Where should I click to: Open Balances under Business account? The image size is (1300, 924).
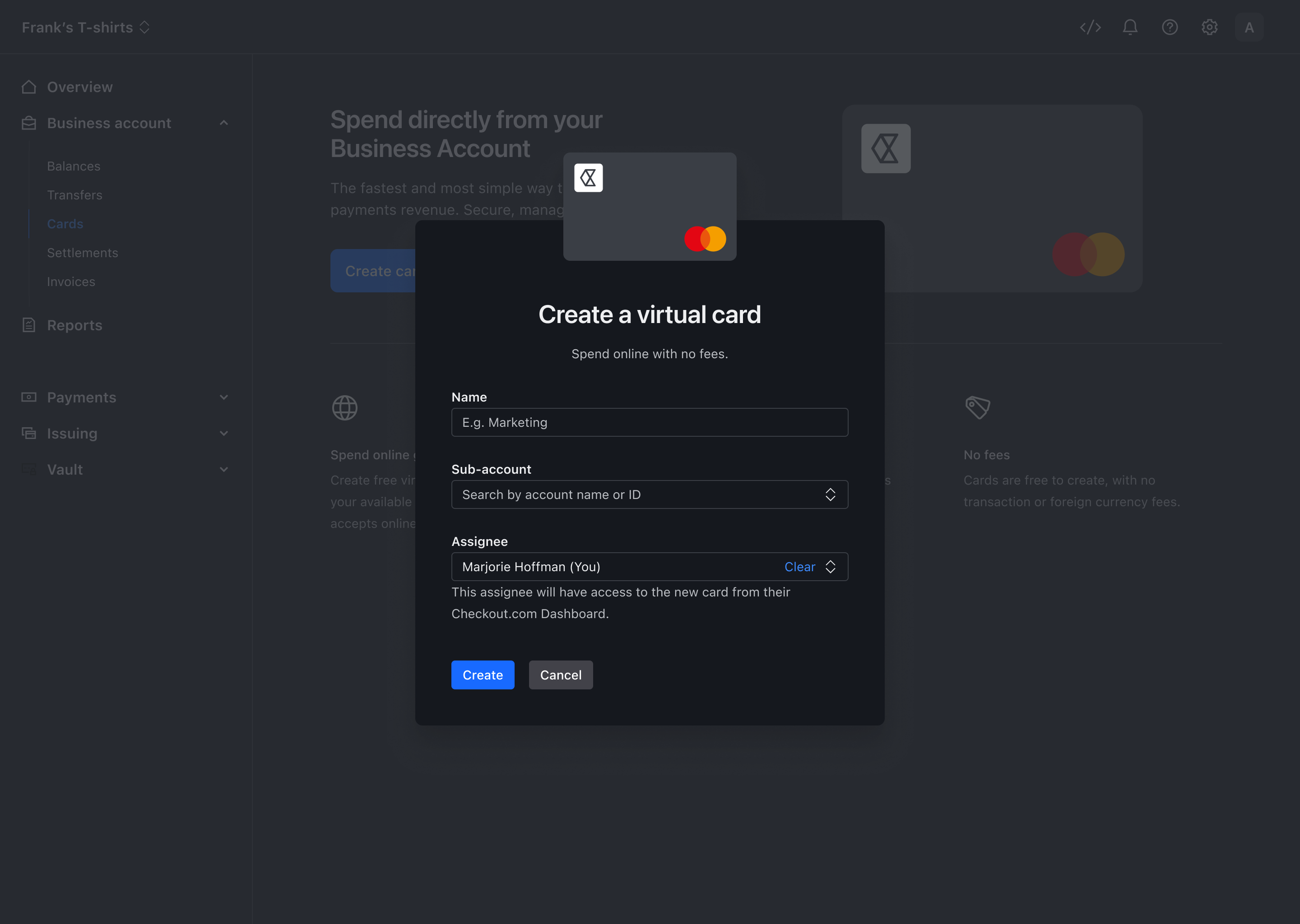[x=74, y=166]
